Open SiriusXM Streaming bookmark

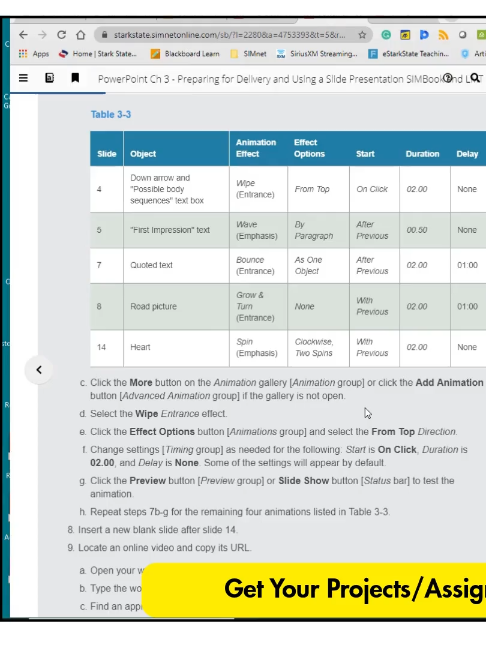(317, 54)
